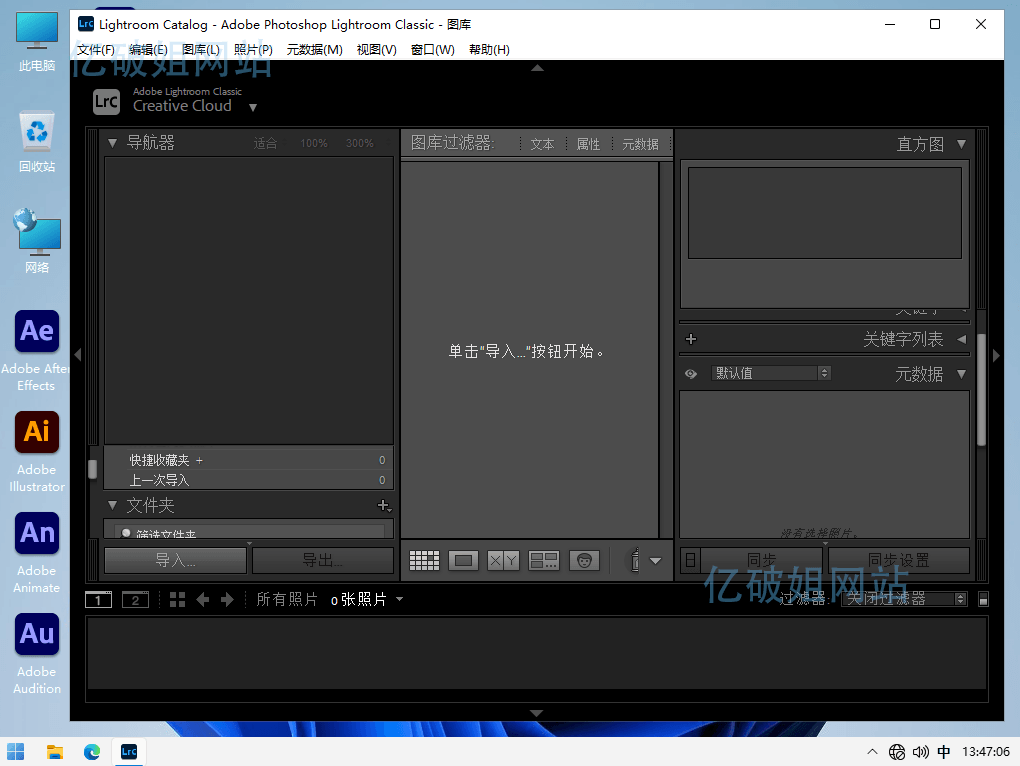Open Adobe Illustrator desktop icon
Screen dimensions: 1020x766
[x=36, y=451]
